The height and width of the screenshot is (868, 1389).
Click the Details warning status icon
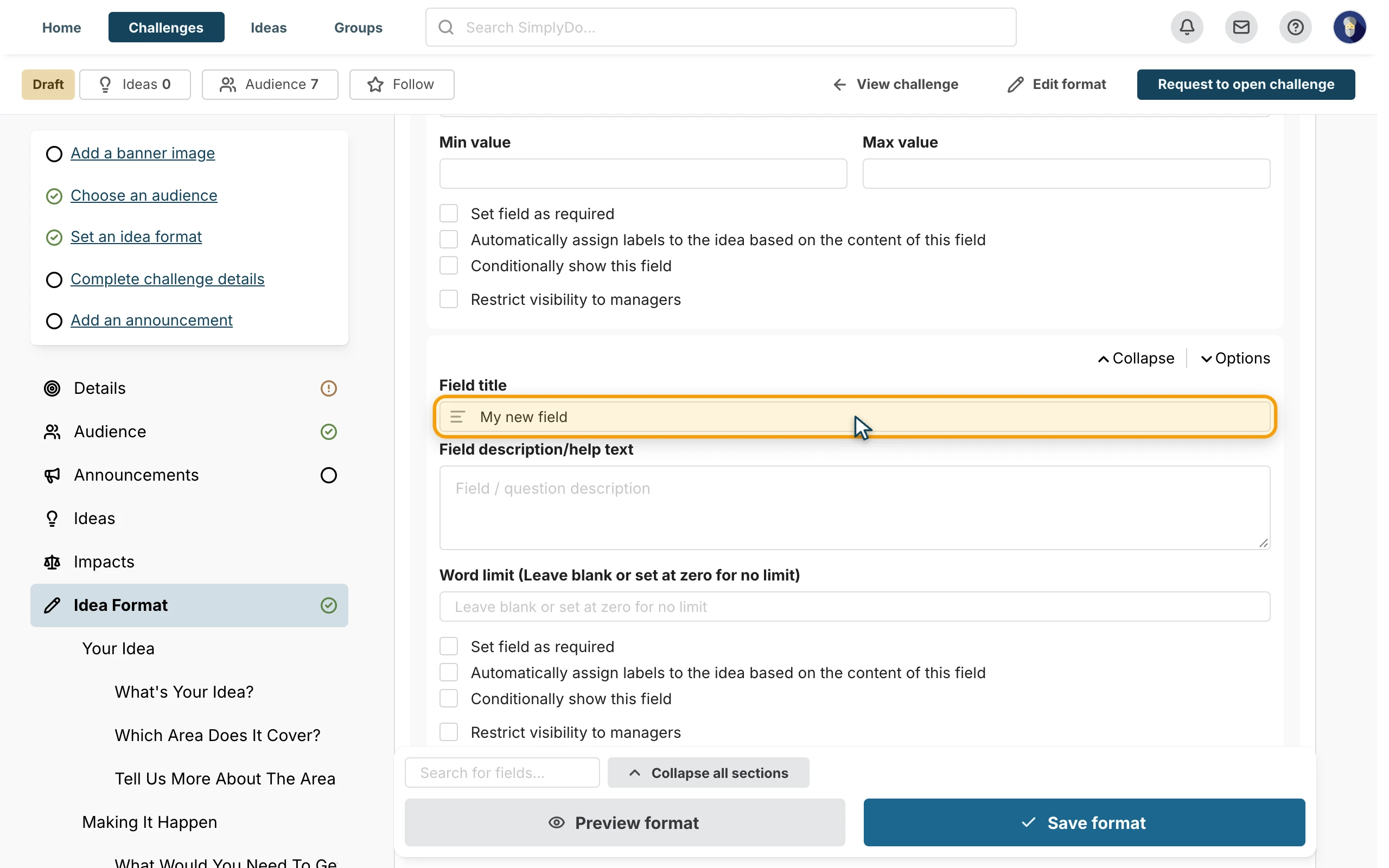coord(328,388)
